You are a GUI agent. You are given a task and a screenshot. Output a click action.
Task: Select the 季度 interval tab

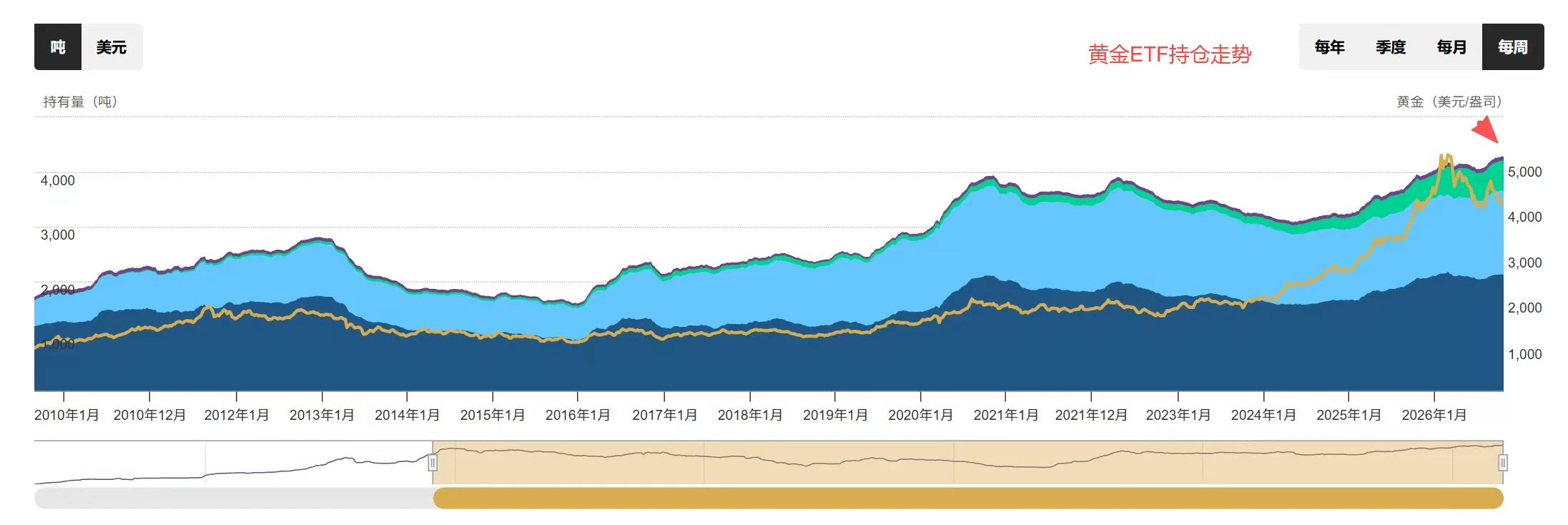(x=1391, y=47)
